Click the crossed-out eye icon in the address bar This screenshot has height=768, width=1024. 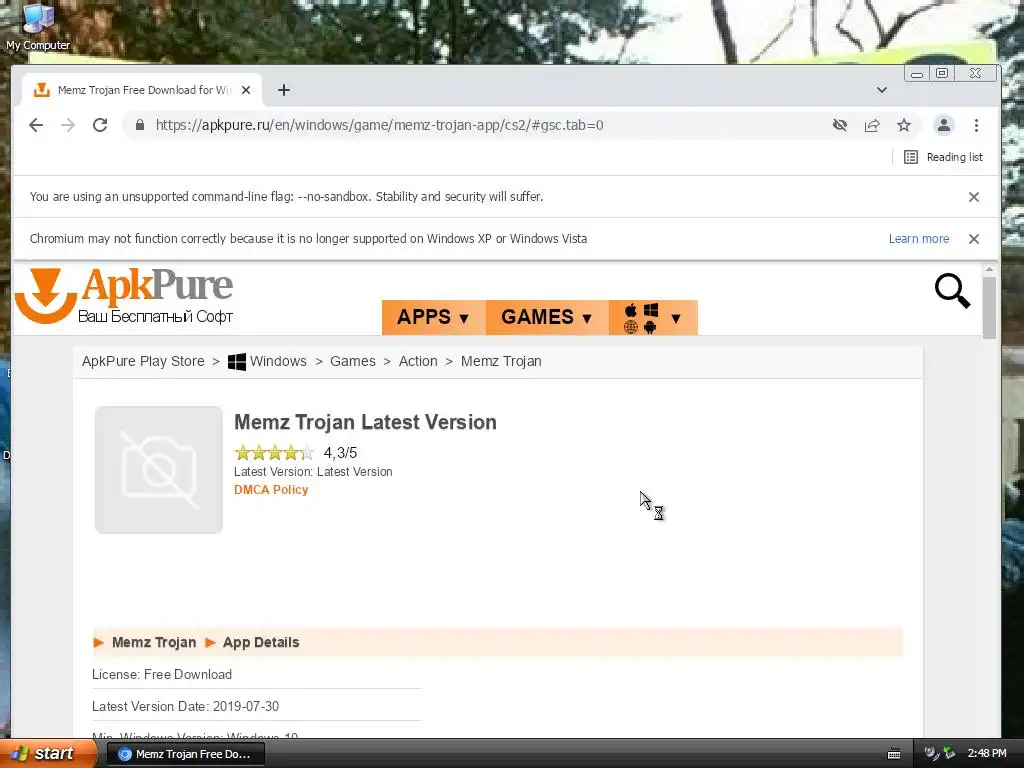840,125
